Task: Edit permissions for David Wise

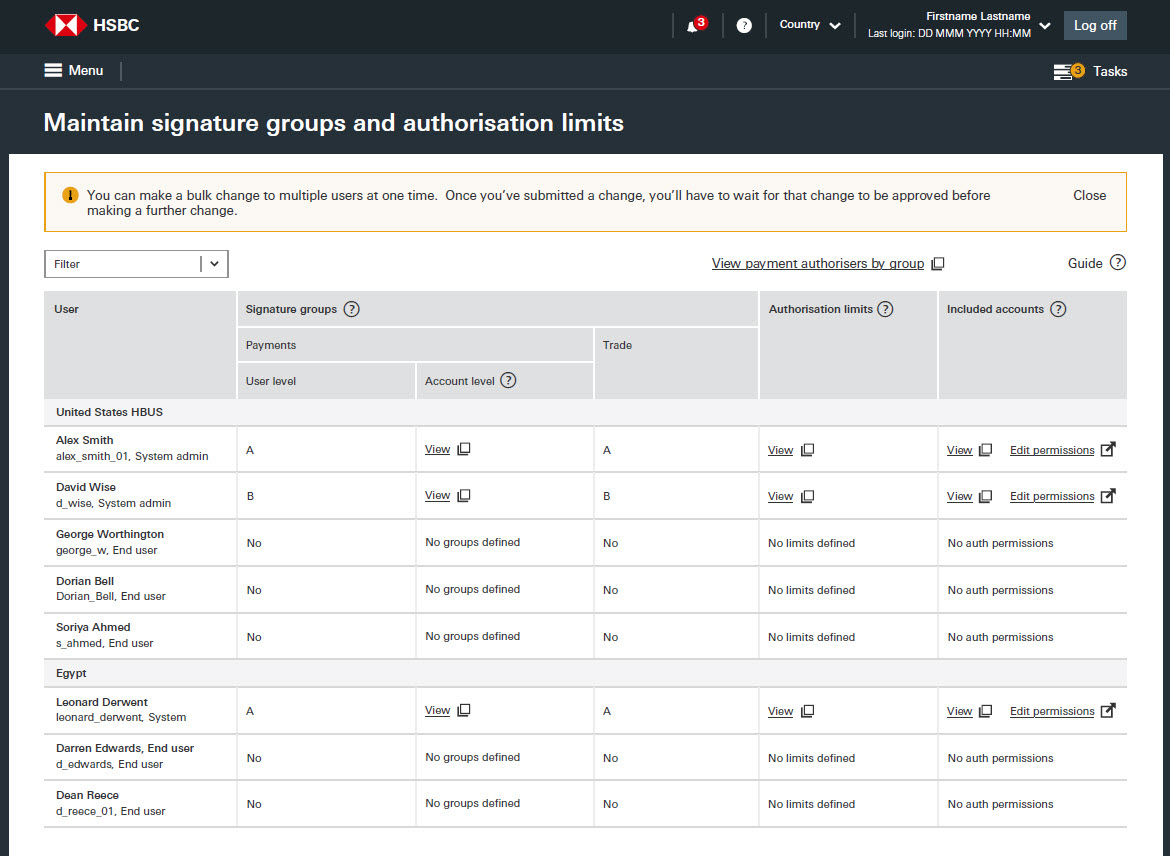Action: pos(1052,496)
